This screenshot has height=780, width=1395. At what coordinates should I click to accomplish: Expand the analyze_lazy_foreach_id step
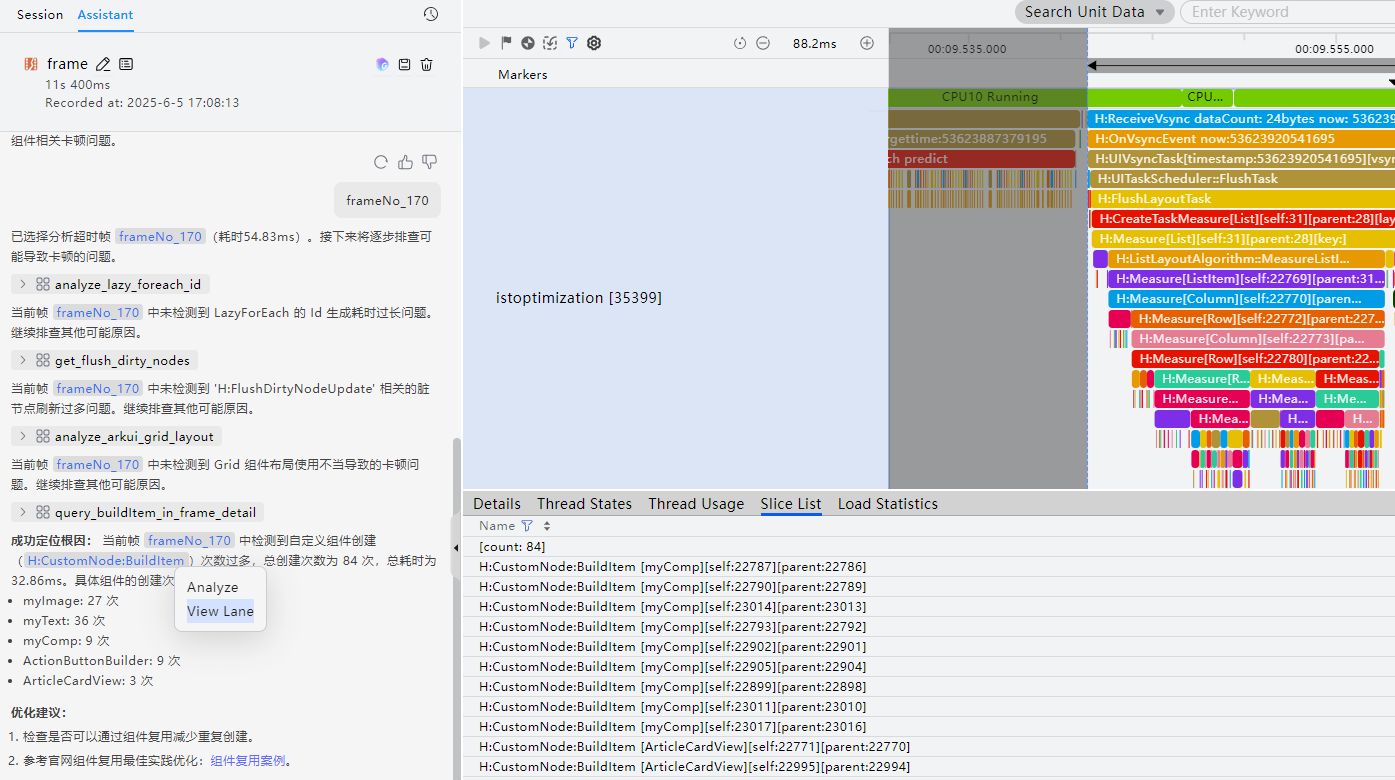click(21, 283)
